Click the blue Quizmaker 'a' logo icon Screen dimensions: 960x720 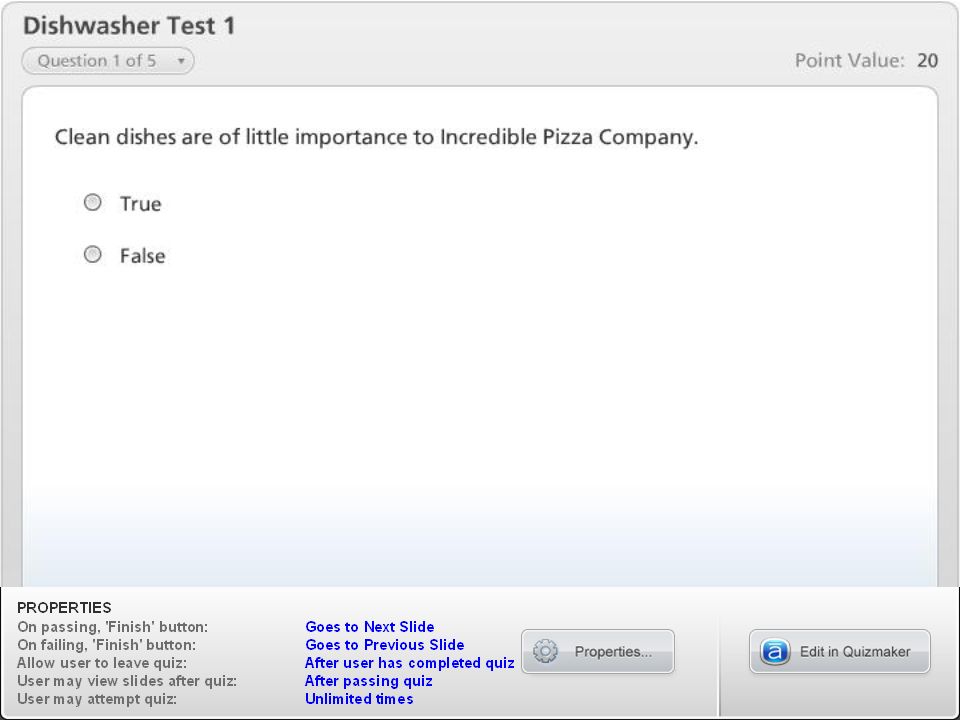click(x=774, y=651)
